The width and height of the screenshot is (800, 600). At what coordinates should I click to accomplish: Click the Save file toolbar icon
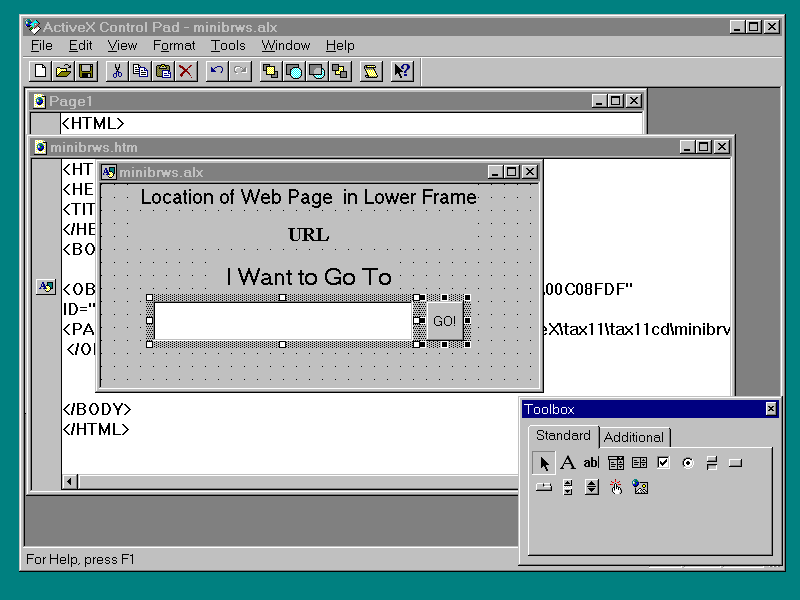point(86,71)
